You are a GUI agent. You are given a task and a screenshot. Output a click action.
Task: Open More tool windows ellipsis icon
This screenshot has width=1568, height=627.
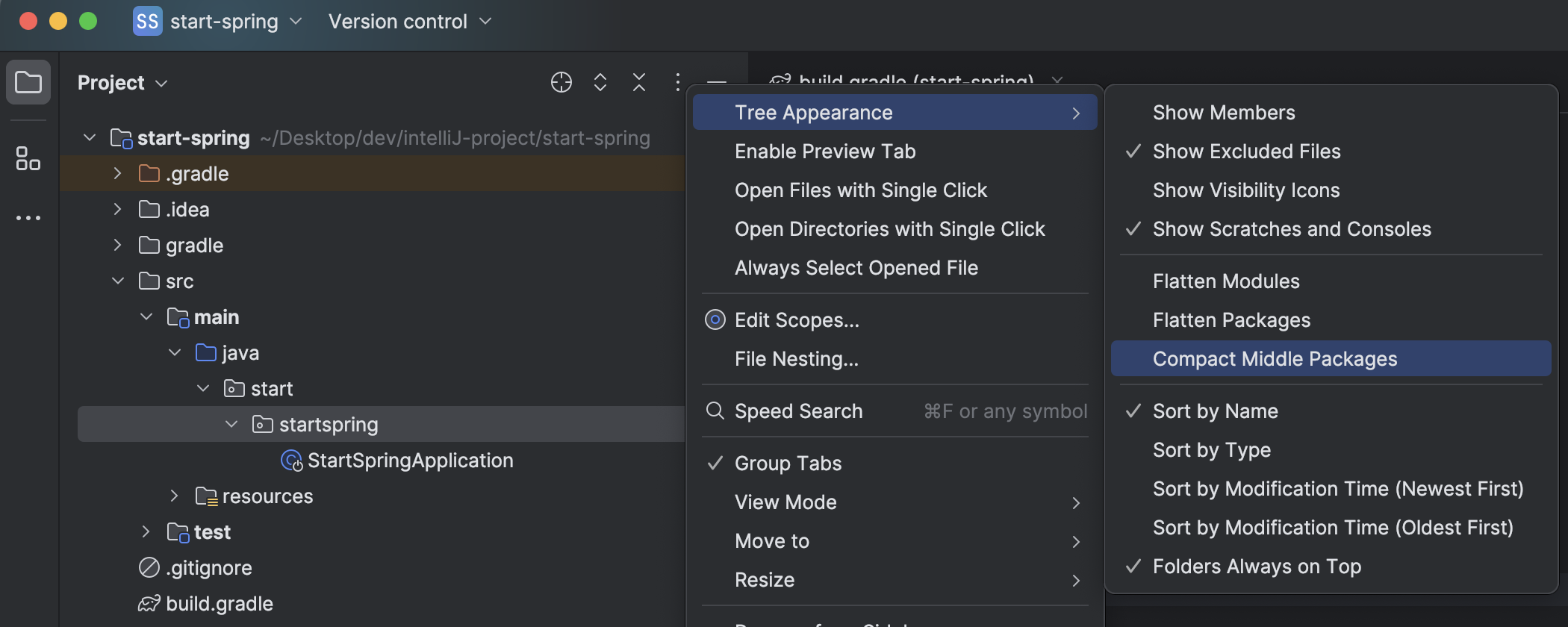(x=28, y=218)
